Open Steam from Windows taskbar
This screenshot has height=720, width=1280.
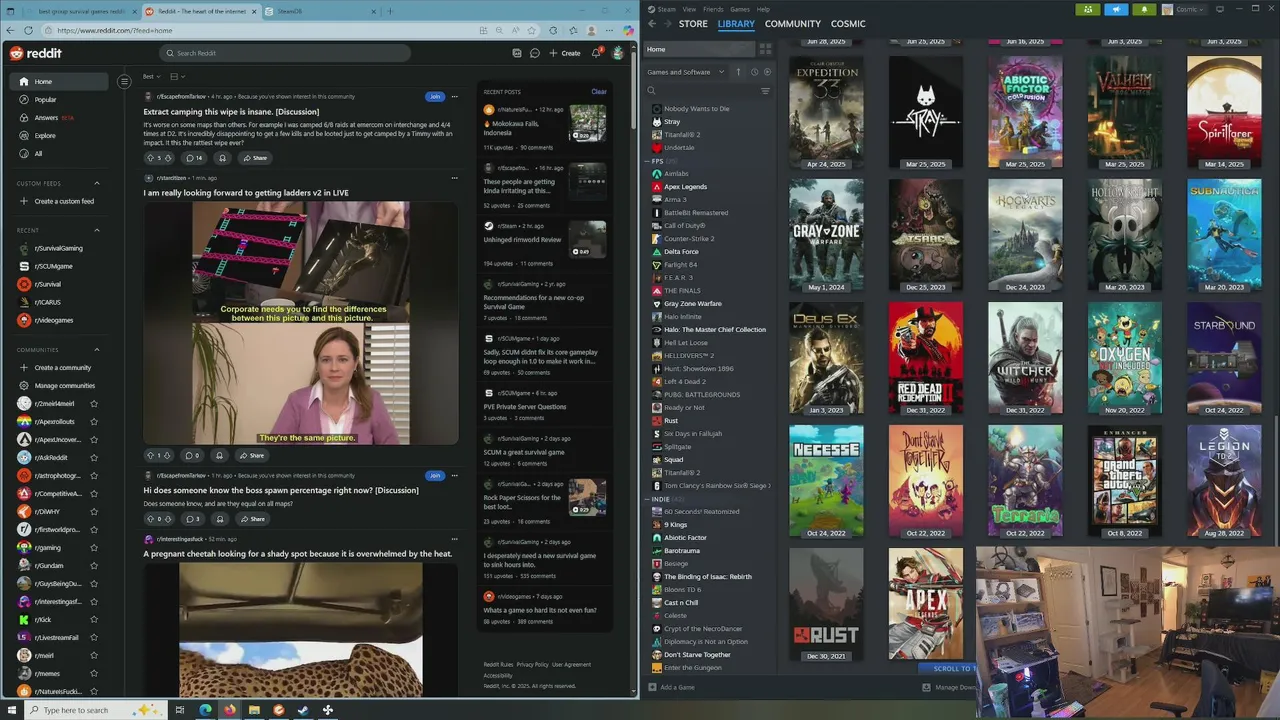pyautogui.click(x=303, y=710)
